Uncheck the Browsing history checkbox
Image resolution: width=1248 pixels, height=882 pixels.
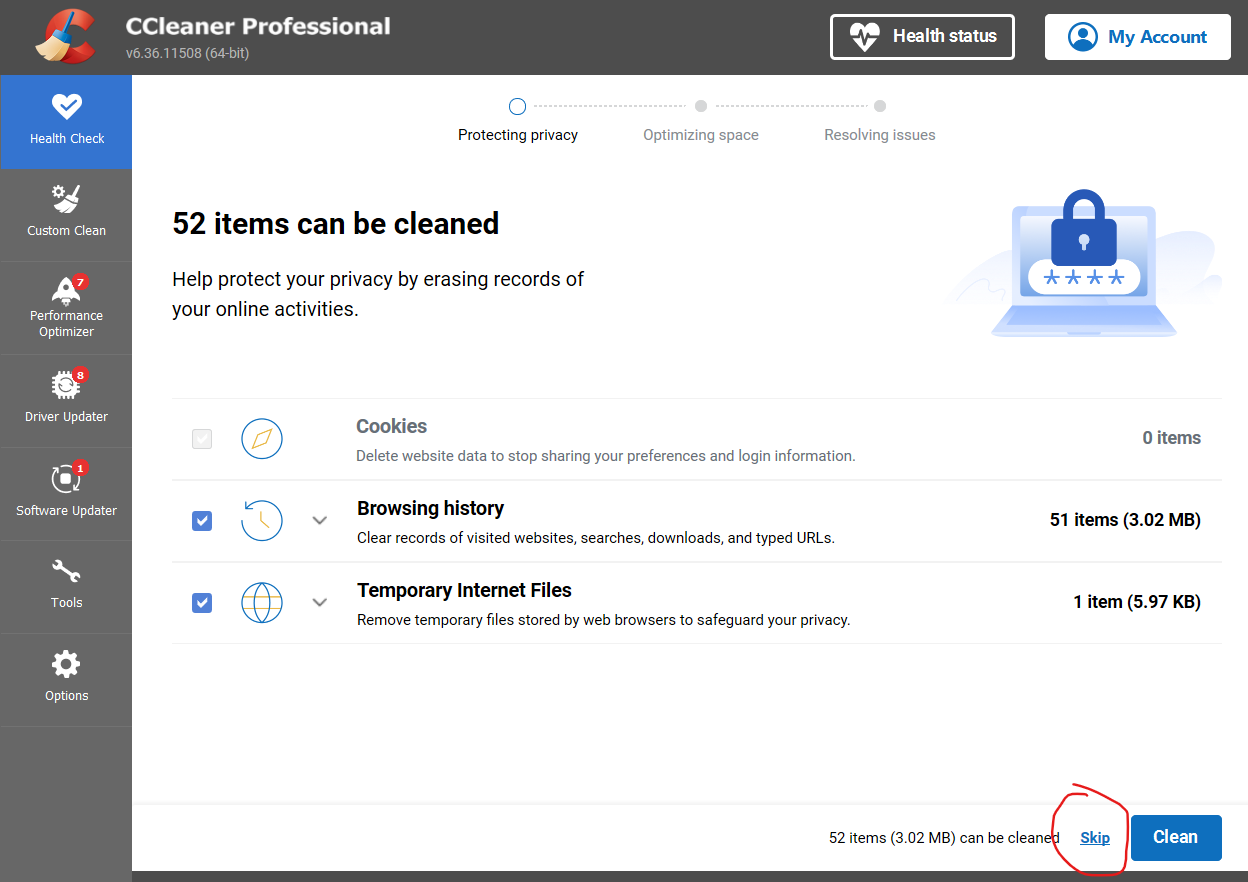click(x=202, y=521)
